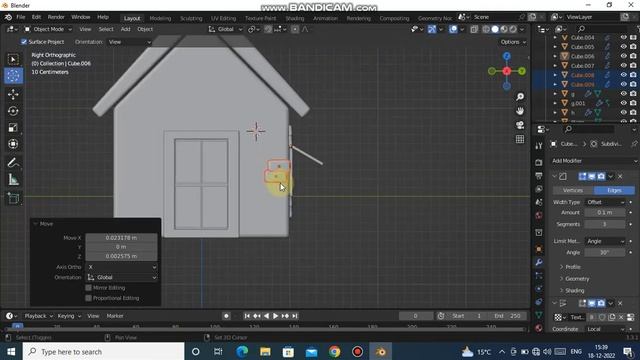Image resolution: width=640 pixels, height=360 pixels.
Task: Open the Render menu
Action: click(56, 17)
